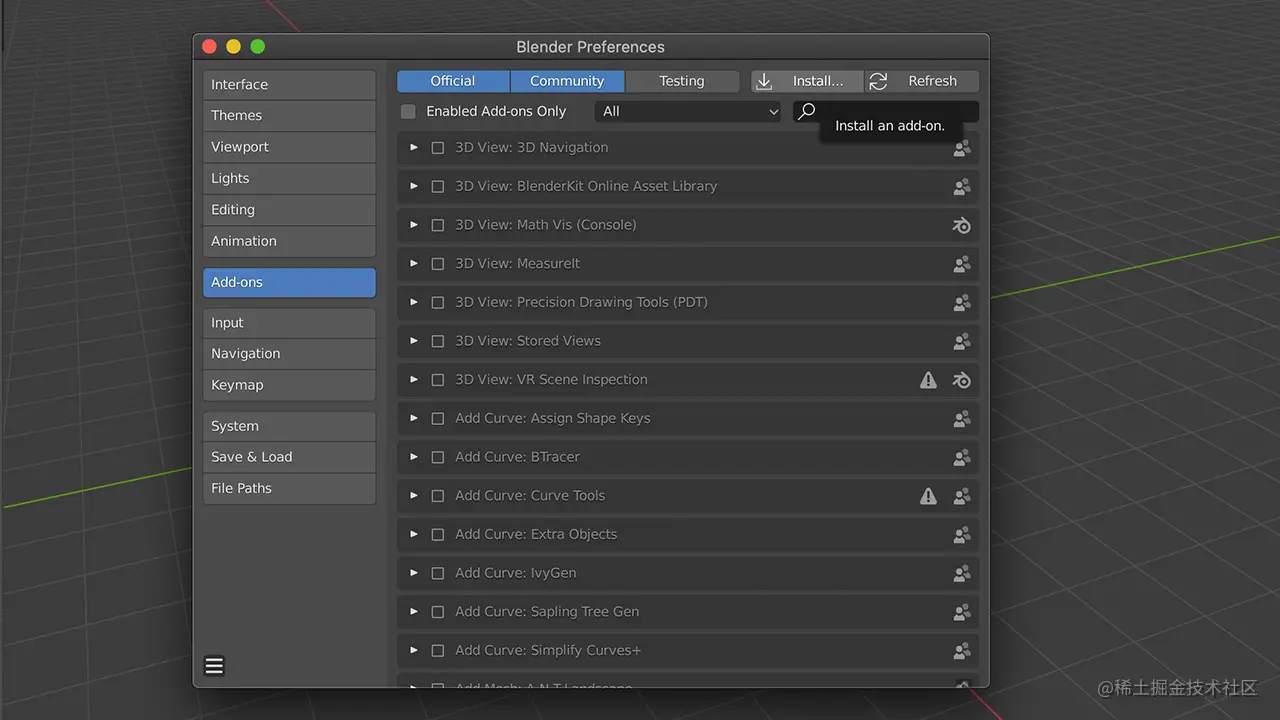
Task: Open the Keymap preferences section
Action: click(x=289, y=385)
